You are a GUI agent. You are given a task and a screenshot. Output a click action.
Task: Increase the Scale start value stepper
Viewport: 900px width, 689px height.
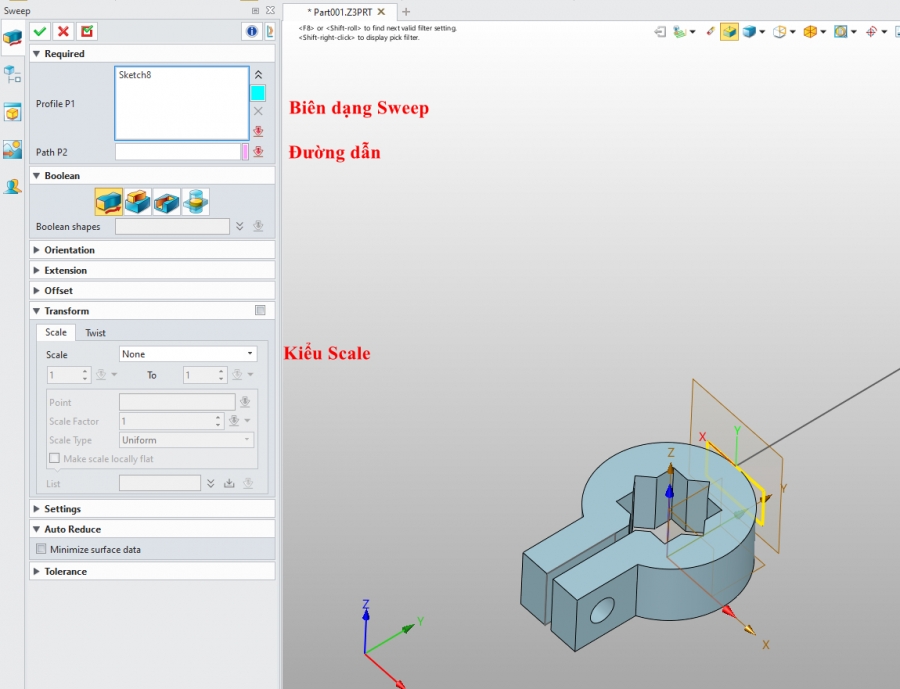(x=85, y=371)
